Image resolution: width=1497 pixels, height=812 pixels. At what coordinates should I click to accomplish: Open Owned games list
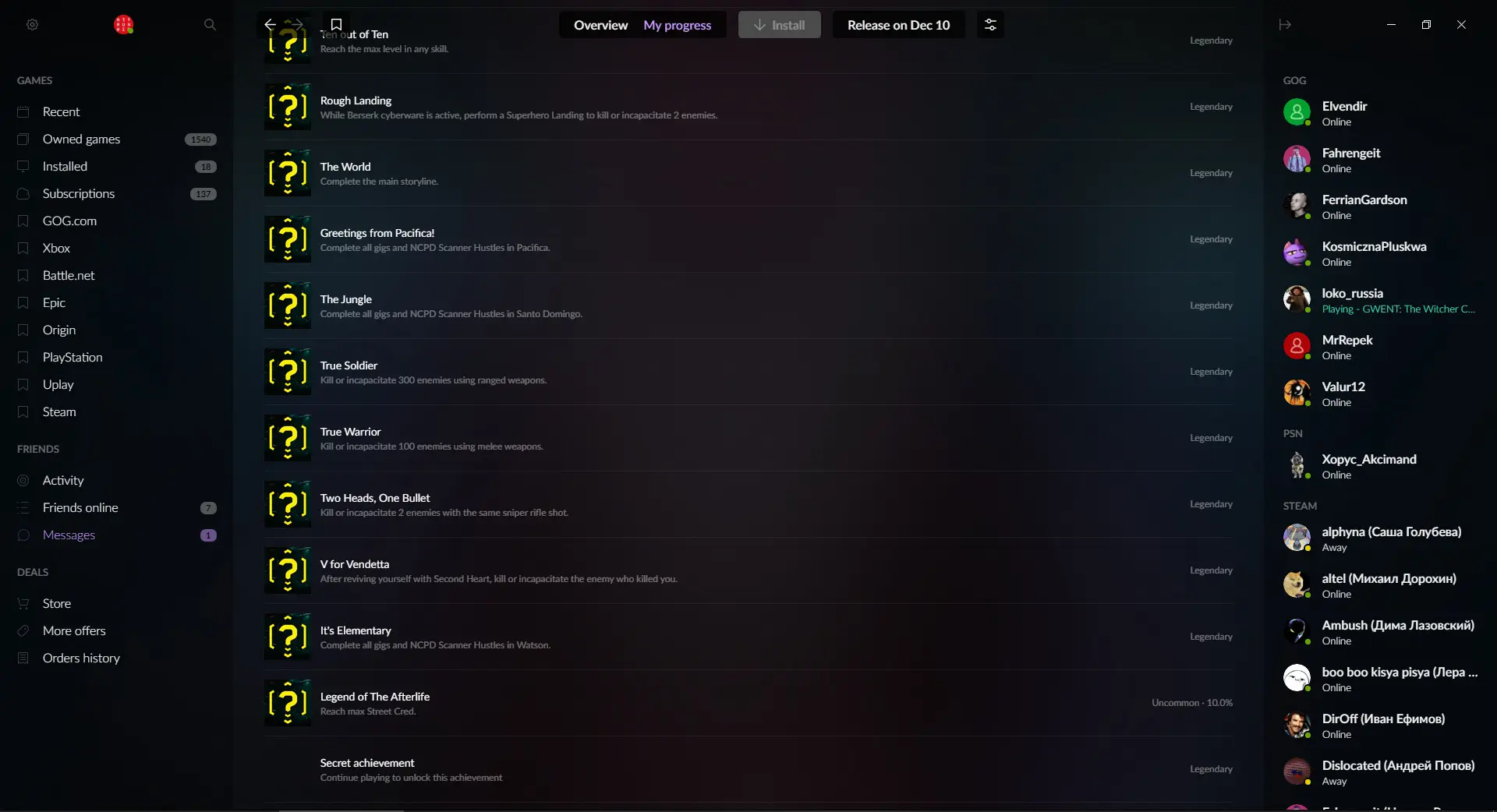pyautogui.click(x=81, y=139)
